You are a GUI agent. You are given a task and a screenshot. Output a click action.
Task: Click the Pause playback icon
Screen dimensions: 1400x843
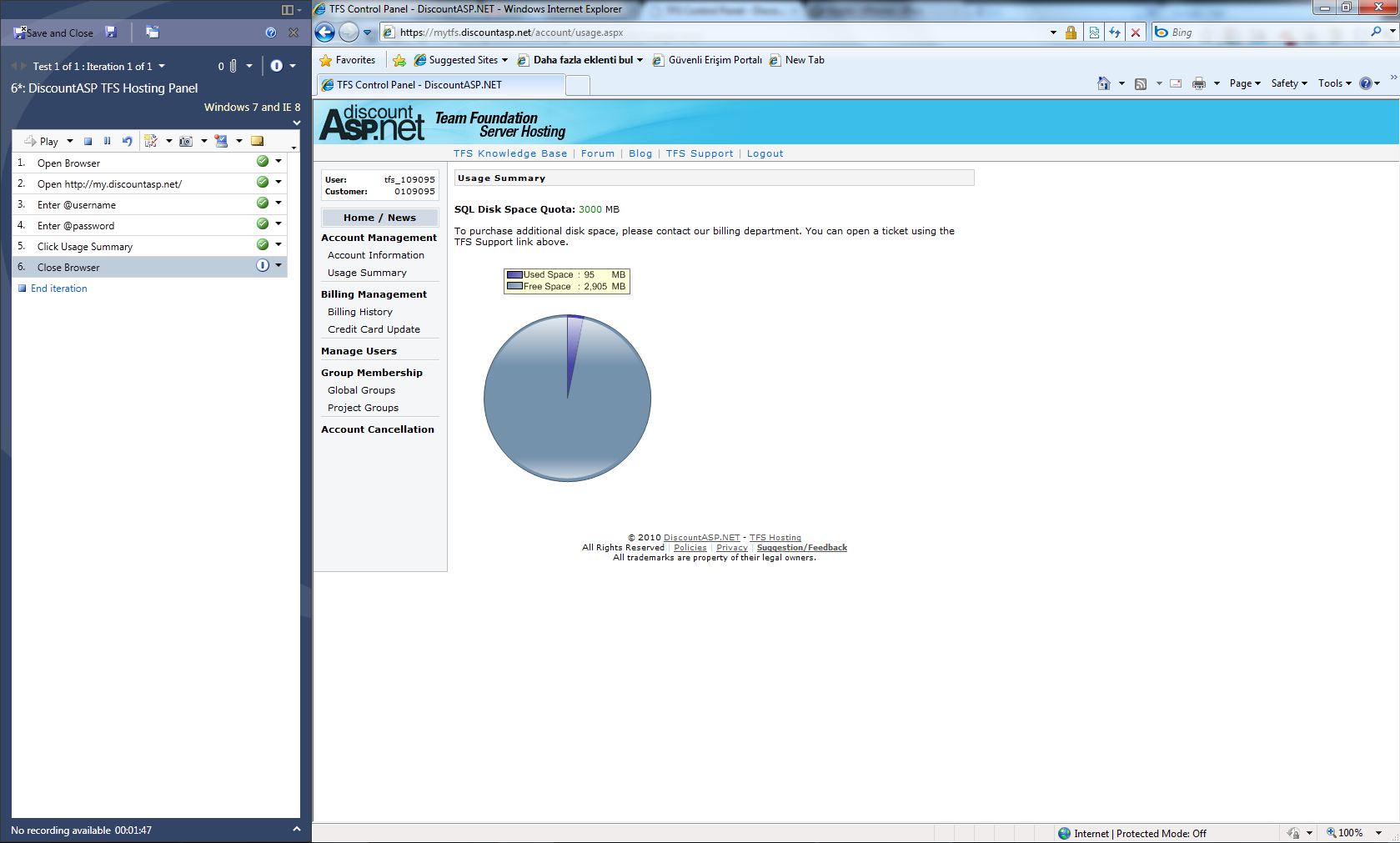coord(107,141)
